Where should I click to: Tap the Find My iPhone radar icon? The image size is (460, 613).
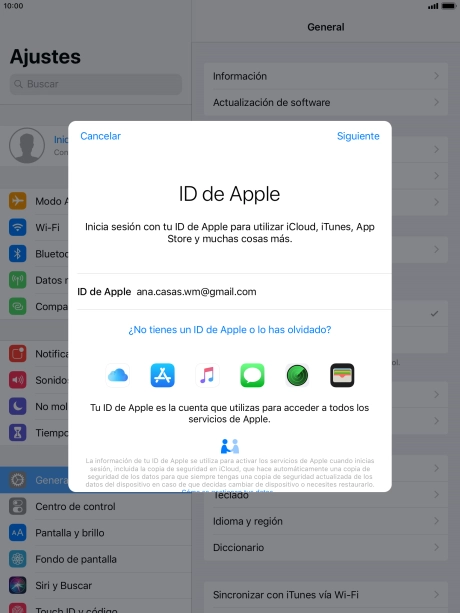click(x=297, y=375)
